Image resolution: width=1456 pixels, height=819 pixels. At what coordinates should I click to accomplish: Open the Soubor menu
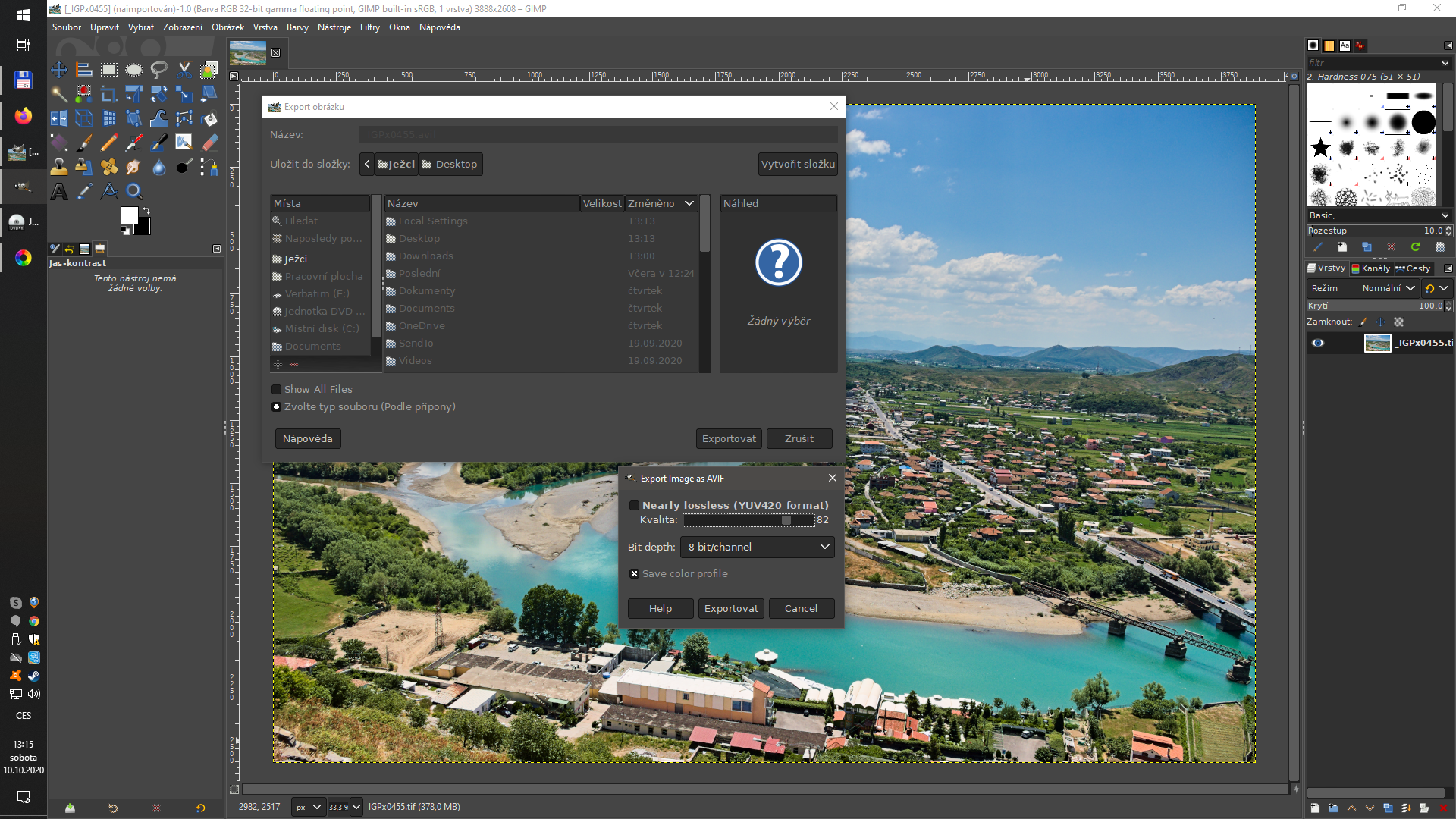[67, 27]
